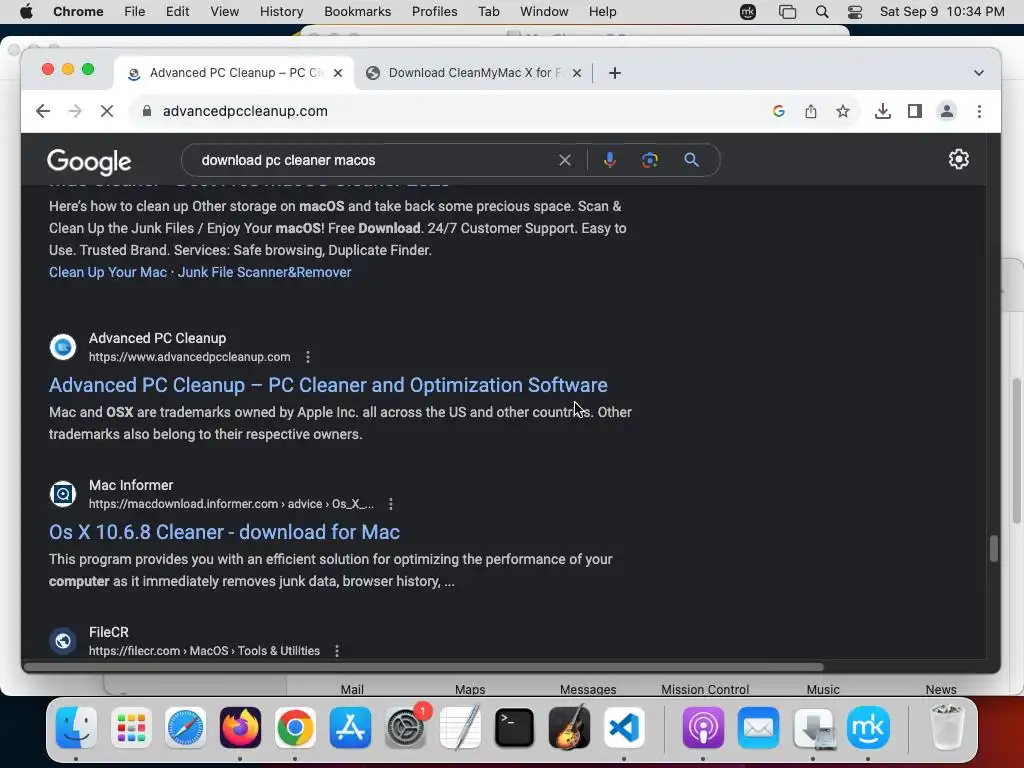Open a new tab with plus button
The width and height of the screenshot is (1024, 768).
click(615, 72)
